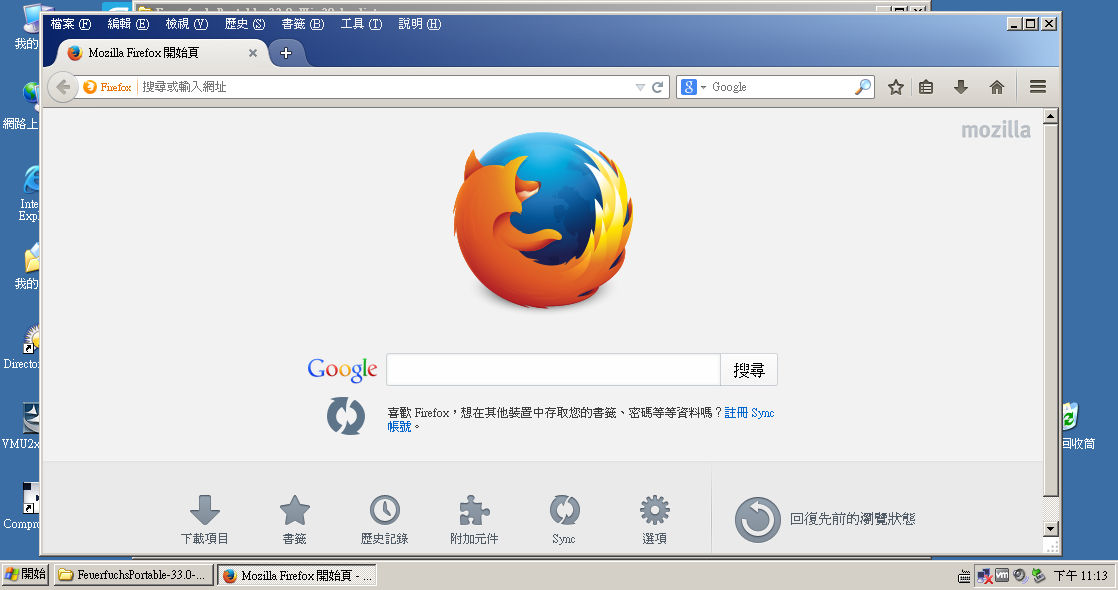1118x590 pixels.
Task: Show bookmarks list icon in toolbar
Action: (926, 87)
